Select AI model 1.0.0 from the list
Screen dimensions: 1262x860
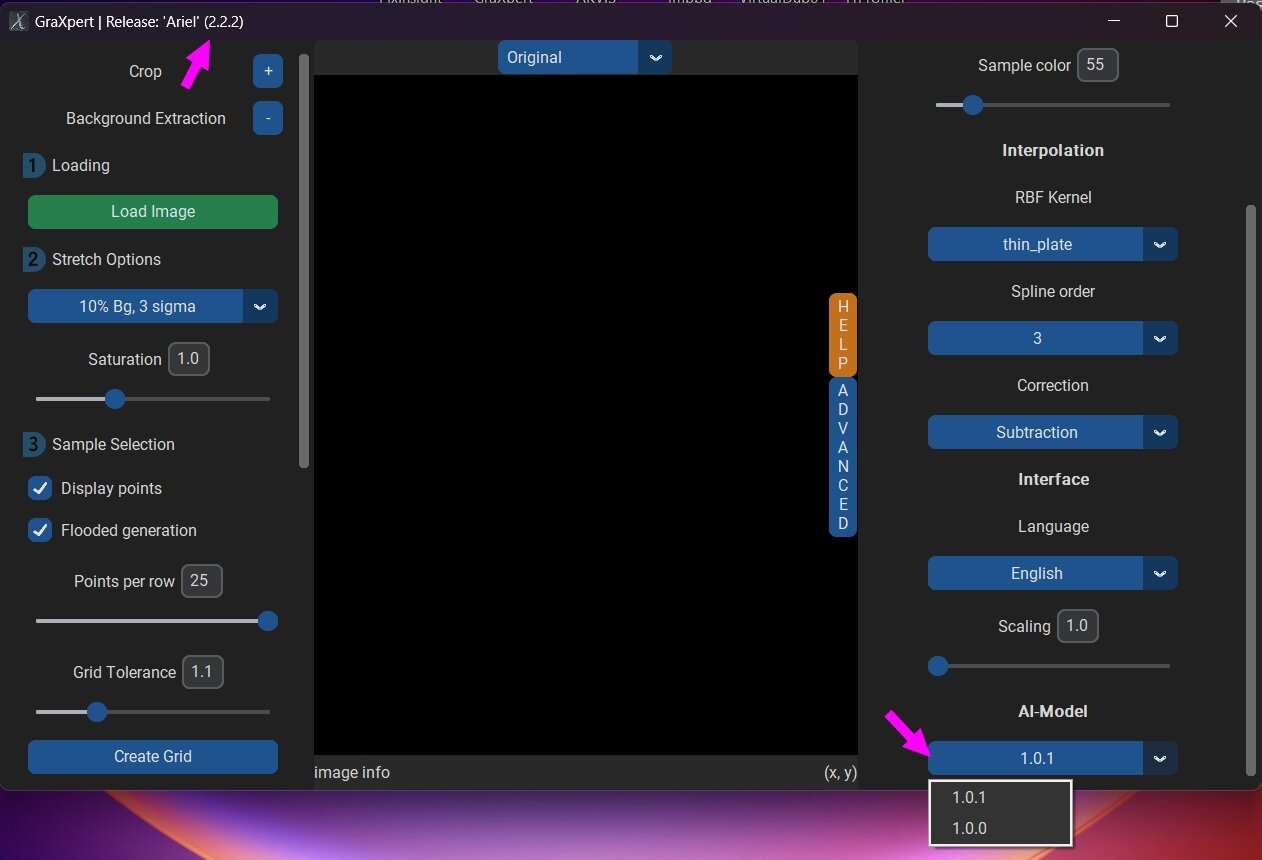[x=1000, y=828]
